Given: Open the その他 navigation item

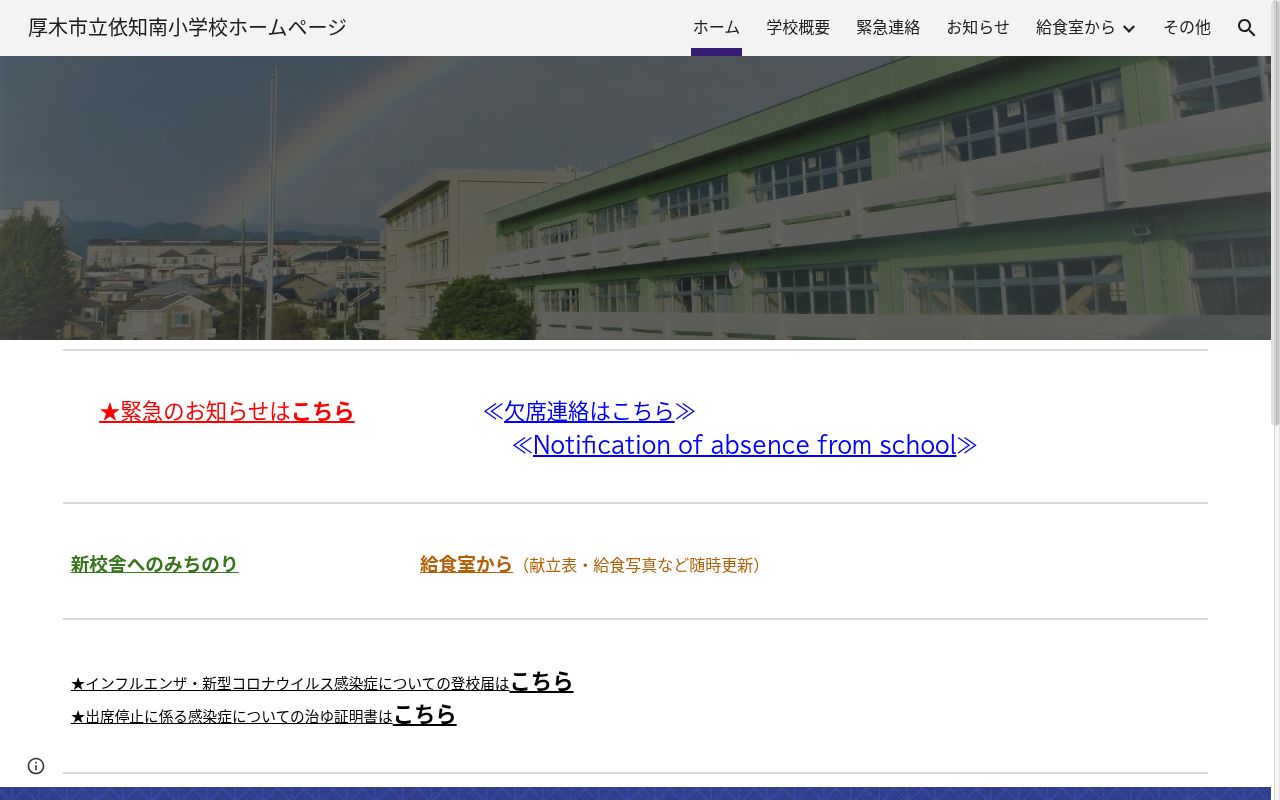Looking at the screenshot, I should coord(1186,28).
